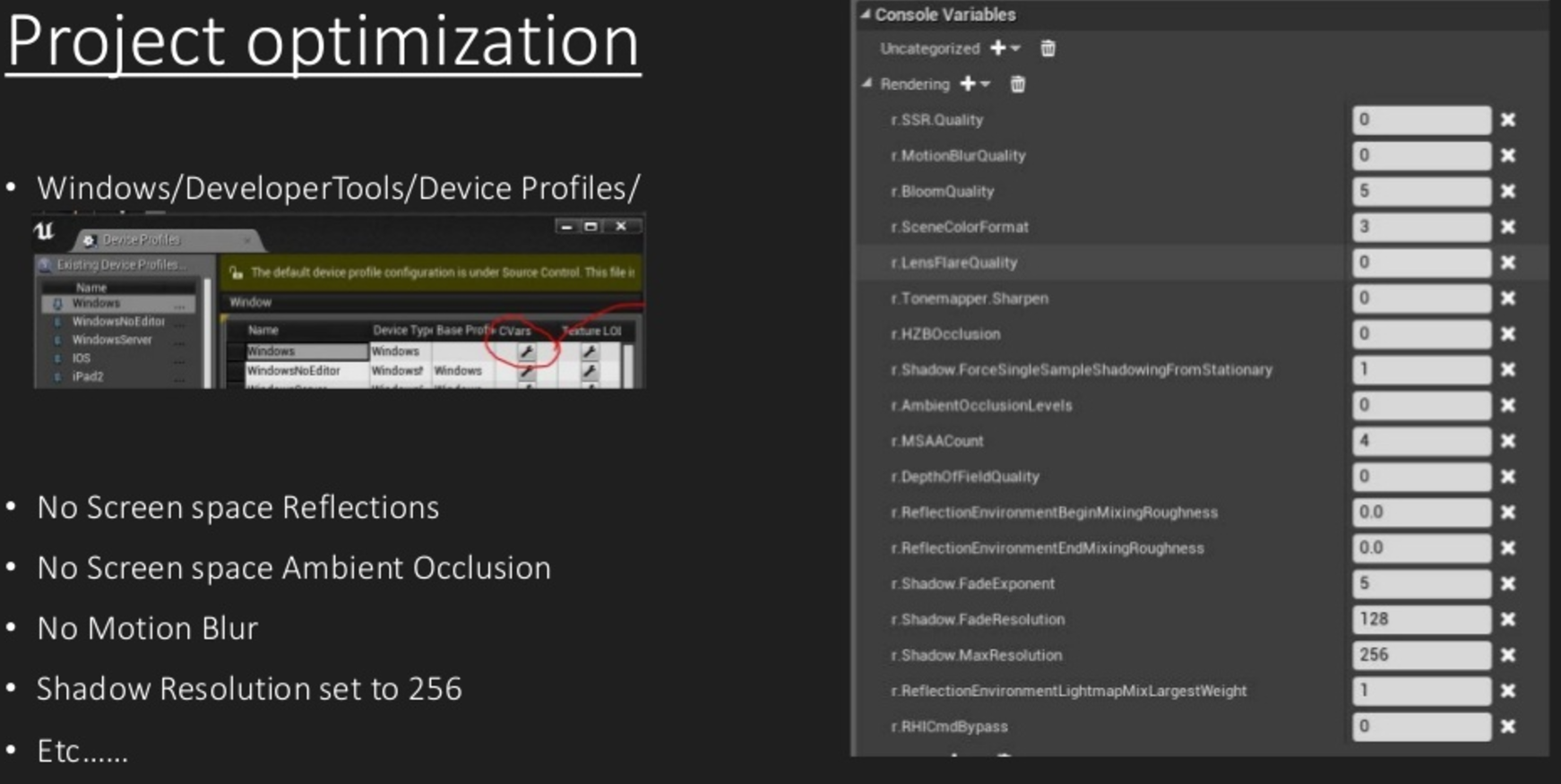This screenshot has height=784, width=1561.
Task: Open the Rendering add dropdown arrow
Action: click(986, 84)
